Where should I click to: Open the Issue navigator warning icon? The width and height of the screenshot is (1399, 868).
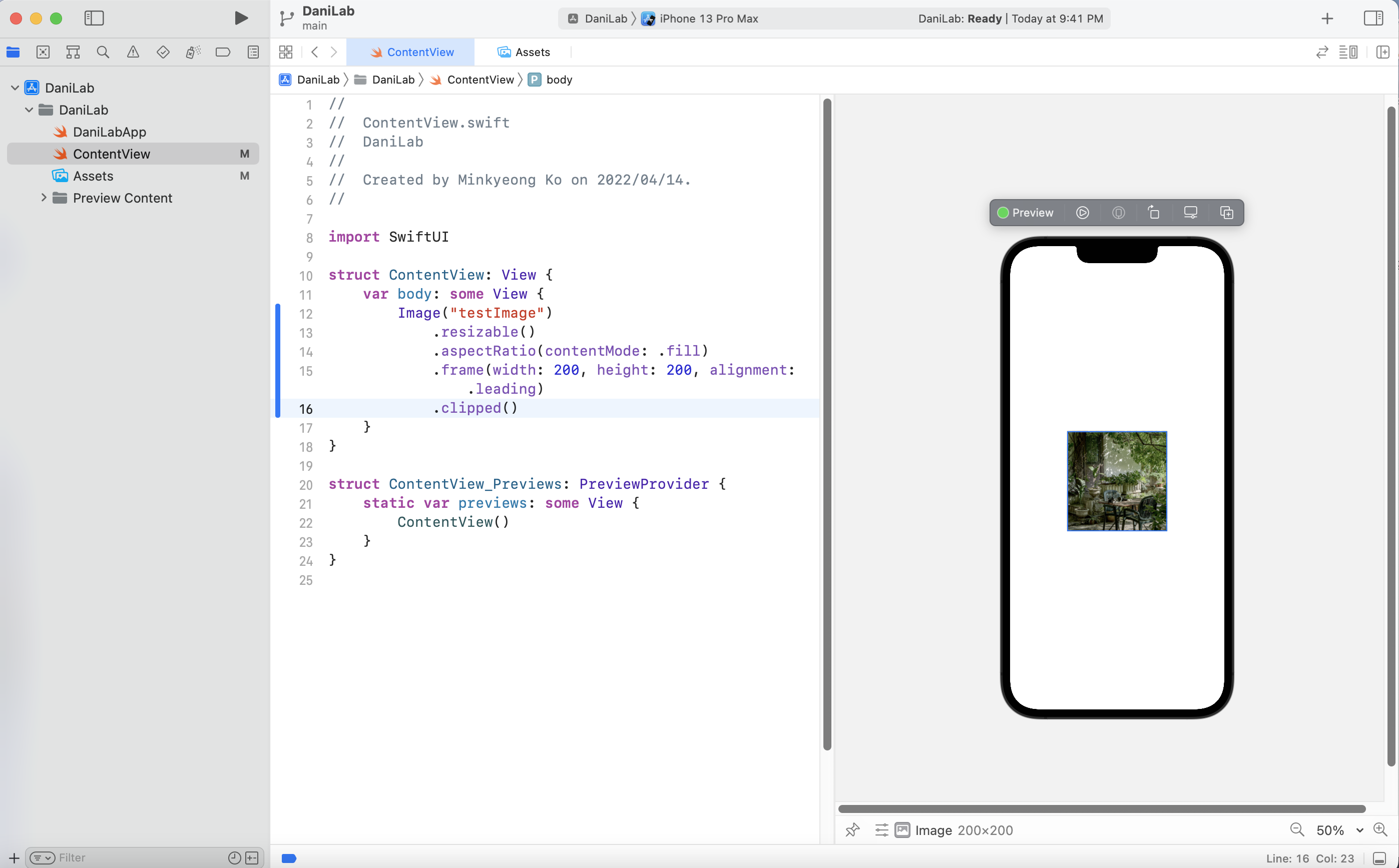133,52
